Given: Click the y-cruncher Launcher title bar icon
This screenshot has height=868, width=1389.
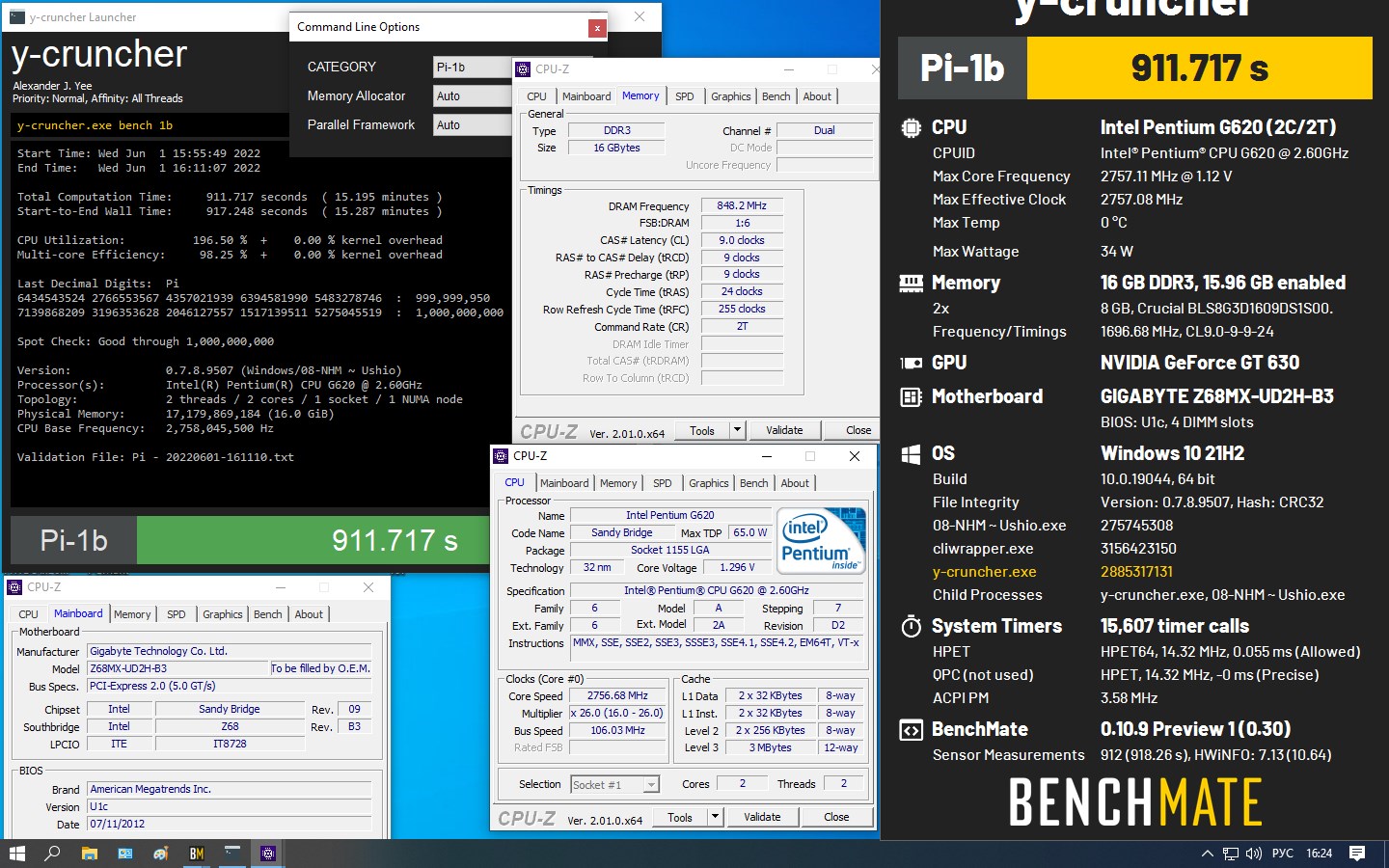Looking at the screenshot, I should pyautogui.click(x=17, y=17).
